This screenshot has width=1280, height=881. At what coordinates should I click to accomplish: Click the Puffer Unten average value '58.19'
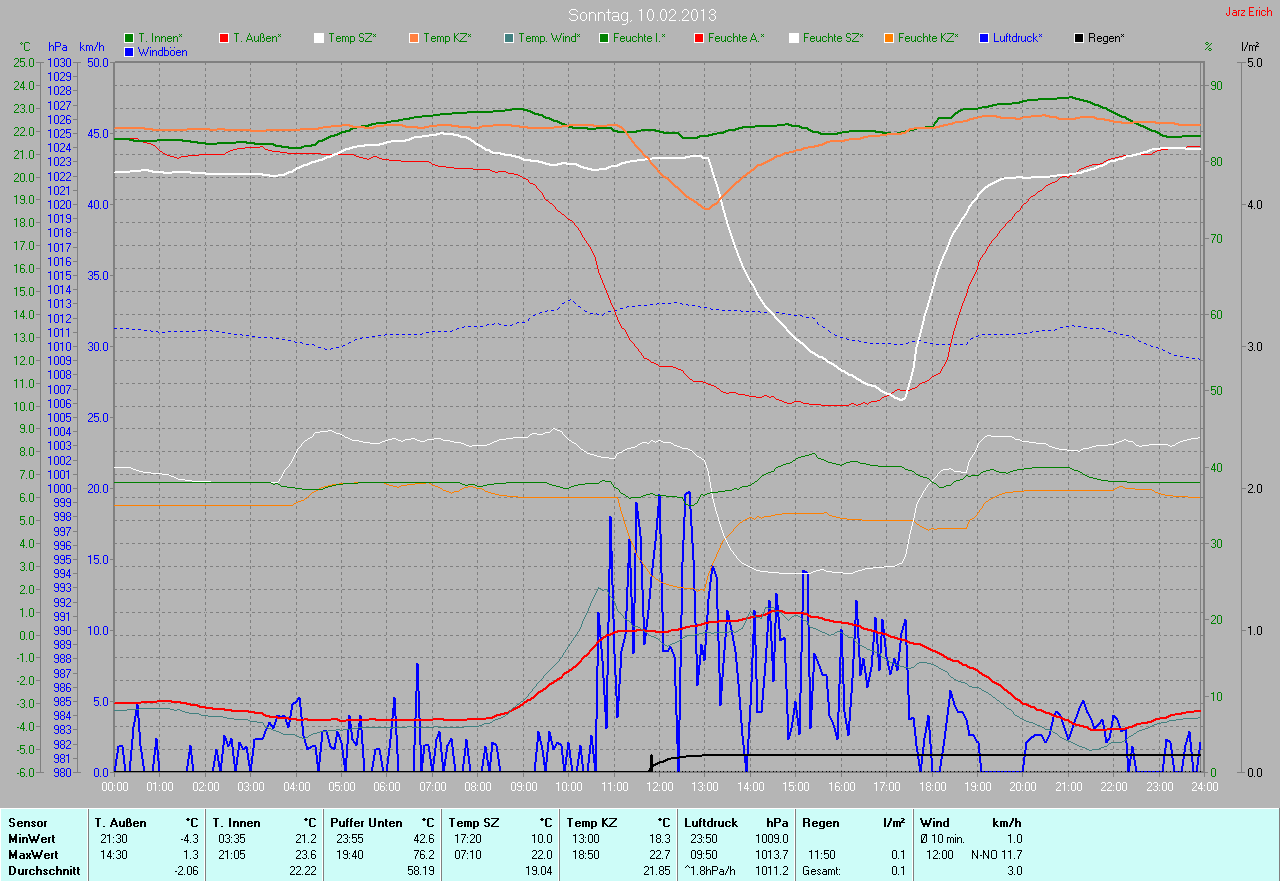421,871
